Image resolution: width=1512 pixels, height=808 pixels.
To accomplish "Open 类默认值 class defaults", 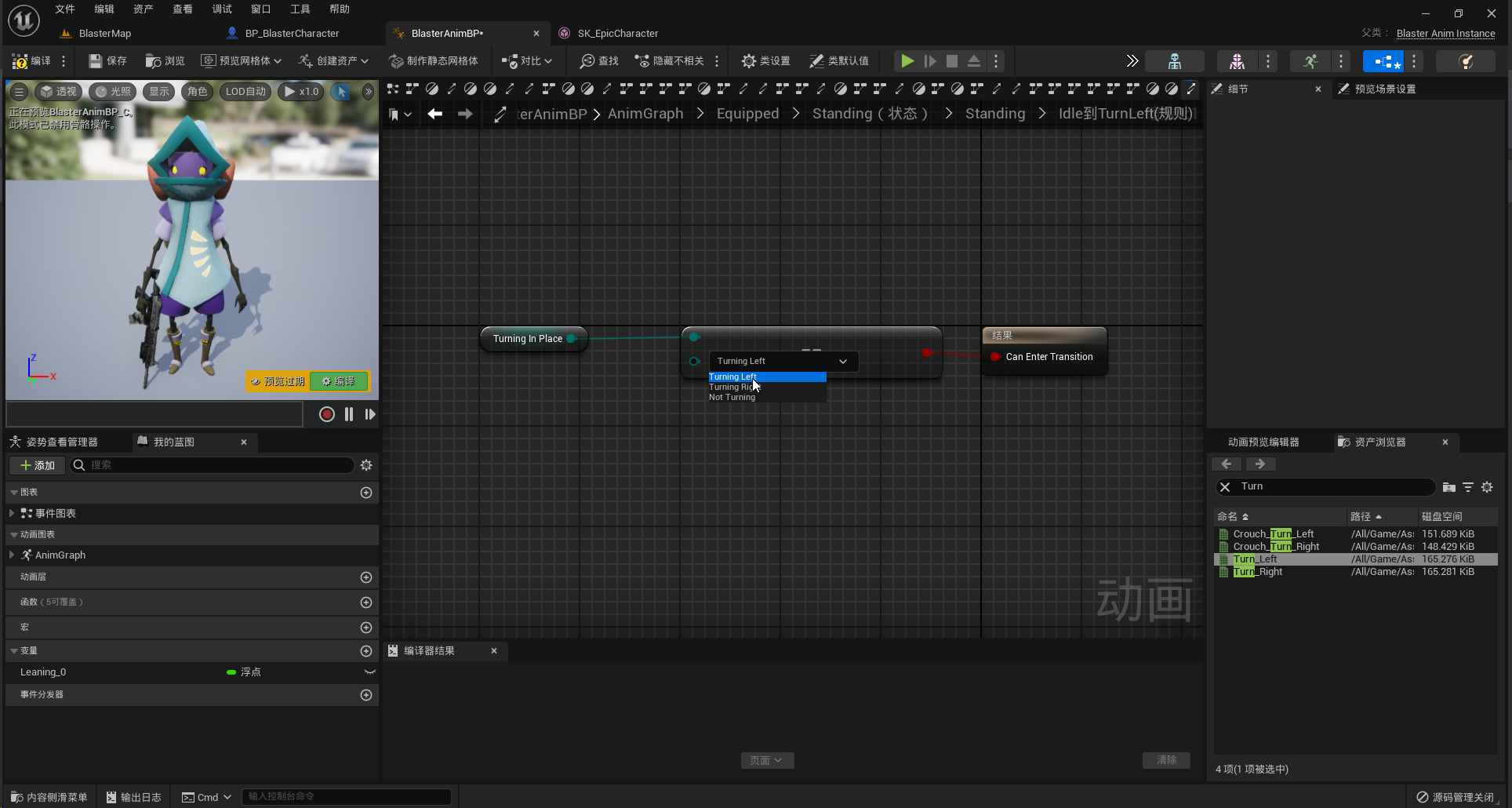I will 839,60.
